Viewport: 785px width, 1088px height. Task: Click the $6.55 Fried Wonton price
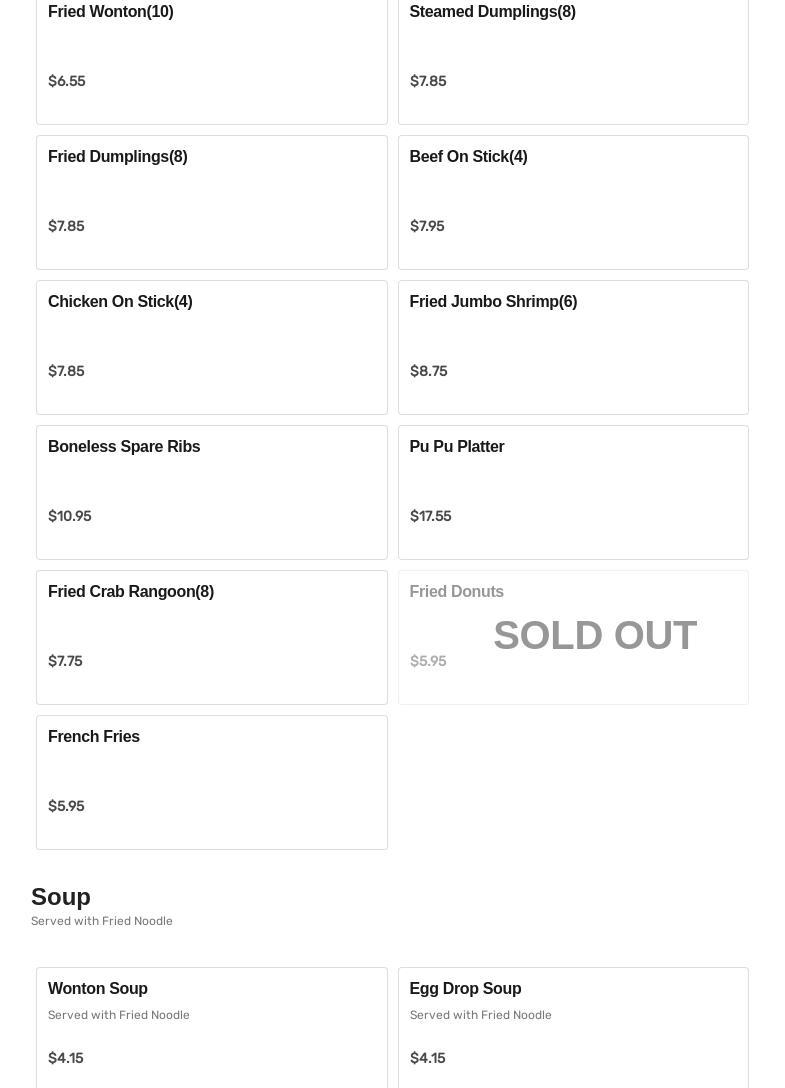pos(67,81)
